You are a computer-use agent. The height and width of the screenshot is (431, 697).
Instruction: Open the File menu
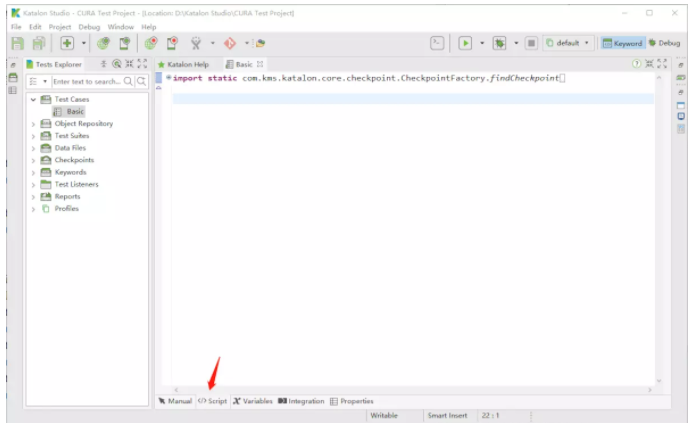(x=16, y=27)
